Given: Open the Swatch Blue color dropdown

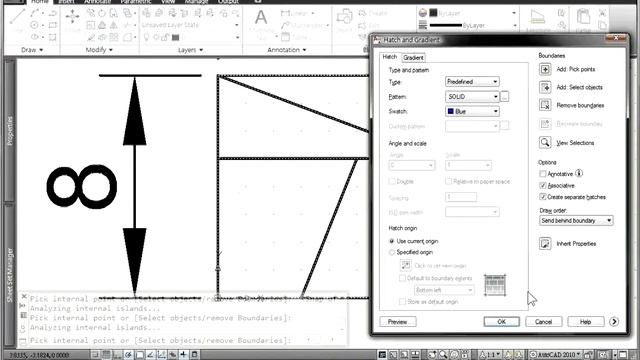Looking at the screenshot, I should tap(472, 111).
